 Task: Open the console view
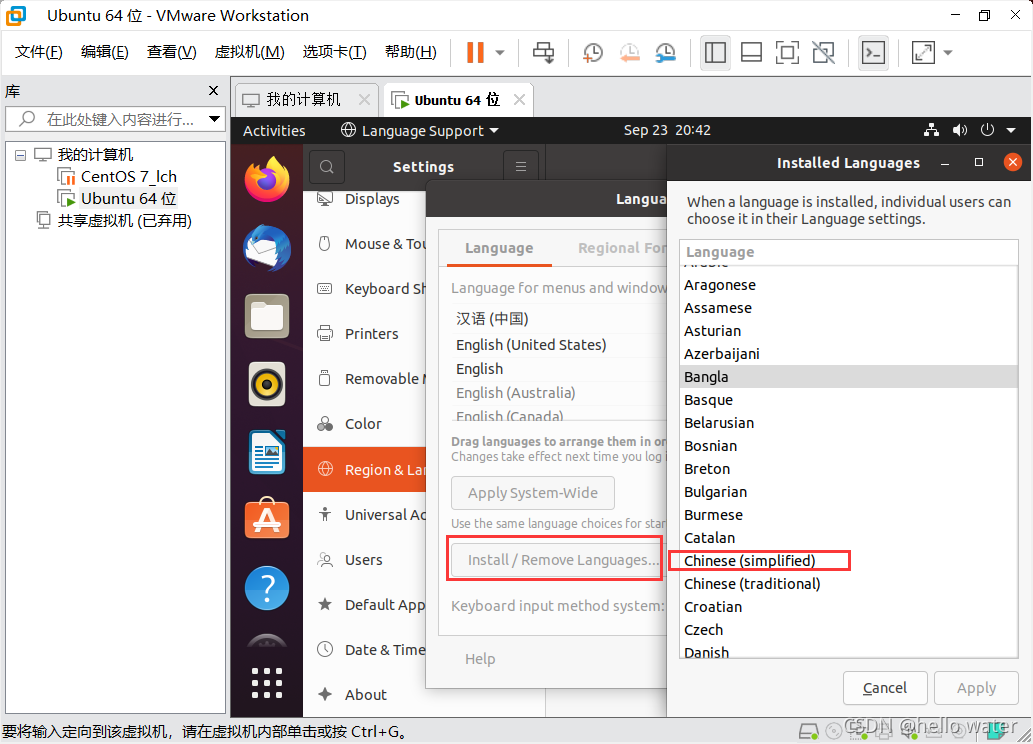(874, 53)
